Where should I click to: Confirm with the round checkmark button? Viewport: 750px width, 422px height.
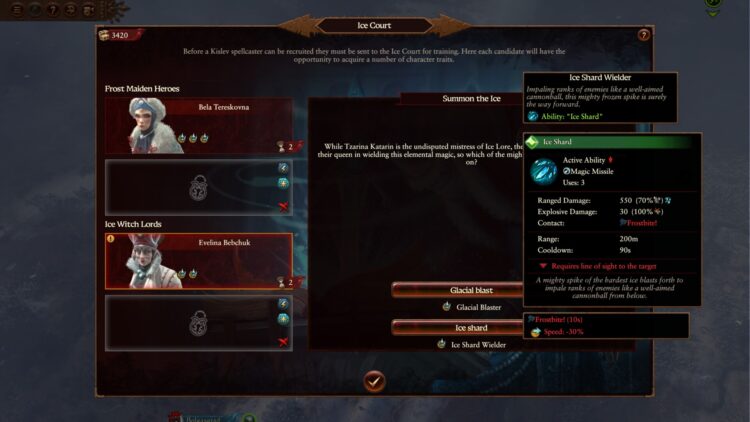tap(374, 381)
